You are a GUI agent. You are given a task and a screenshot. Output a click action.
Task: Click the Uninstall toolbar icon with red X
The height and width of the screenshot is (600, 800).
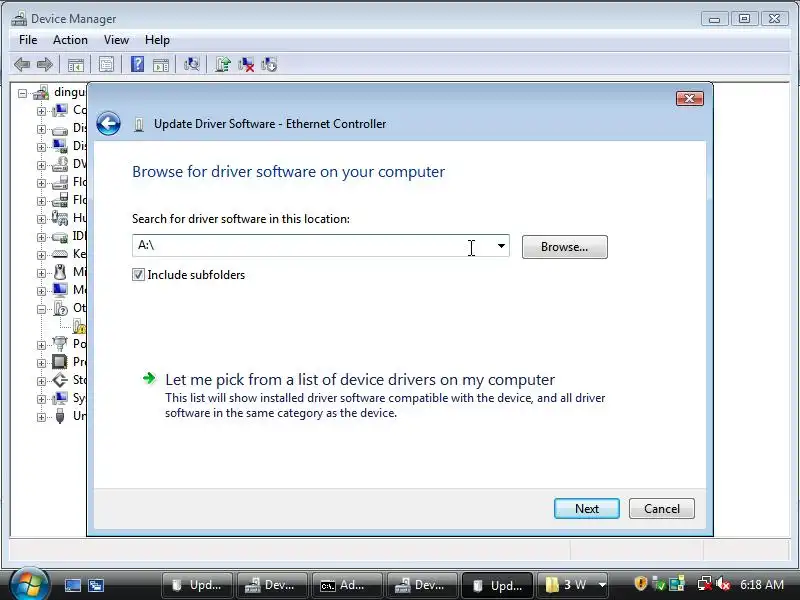coord(246,64)
